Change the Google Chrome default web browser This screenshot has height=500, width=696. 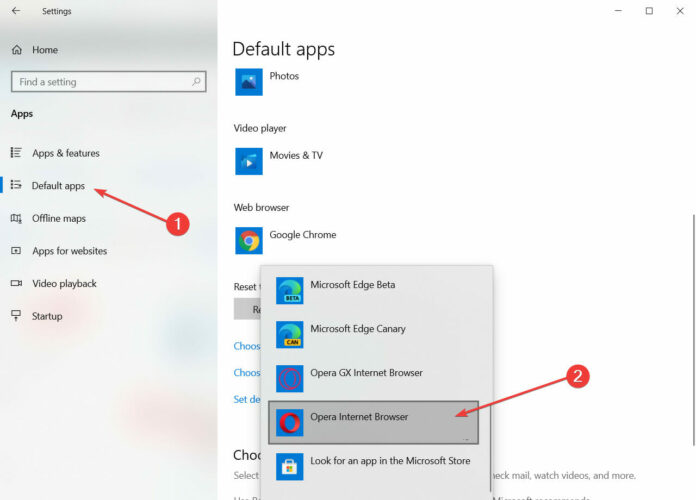click(303, 234)
